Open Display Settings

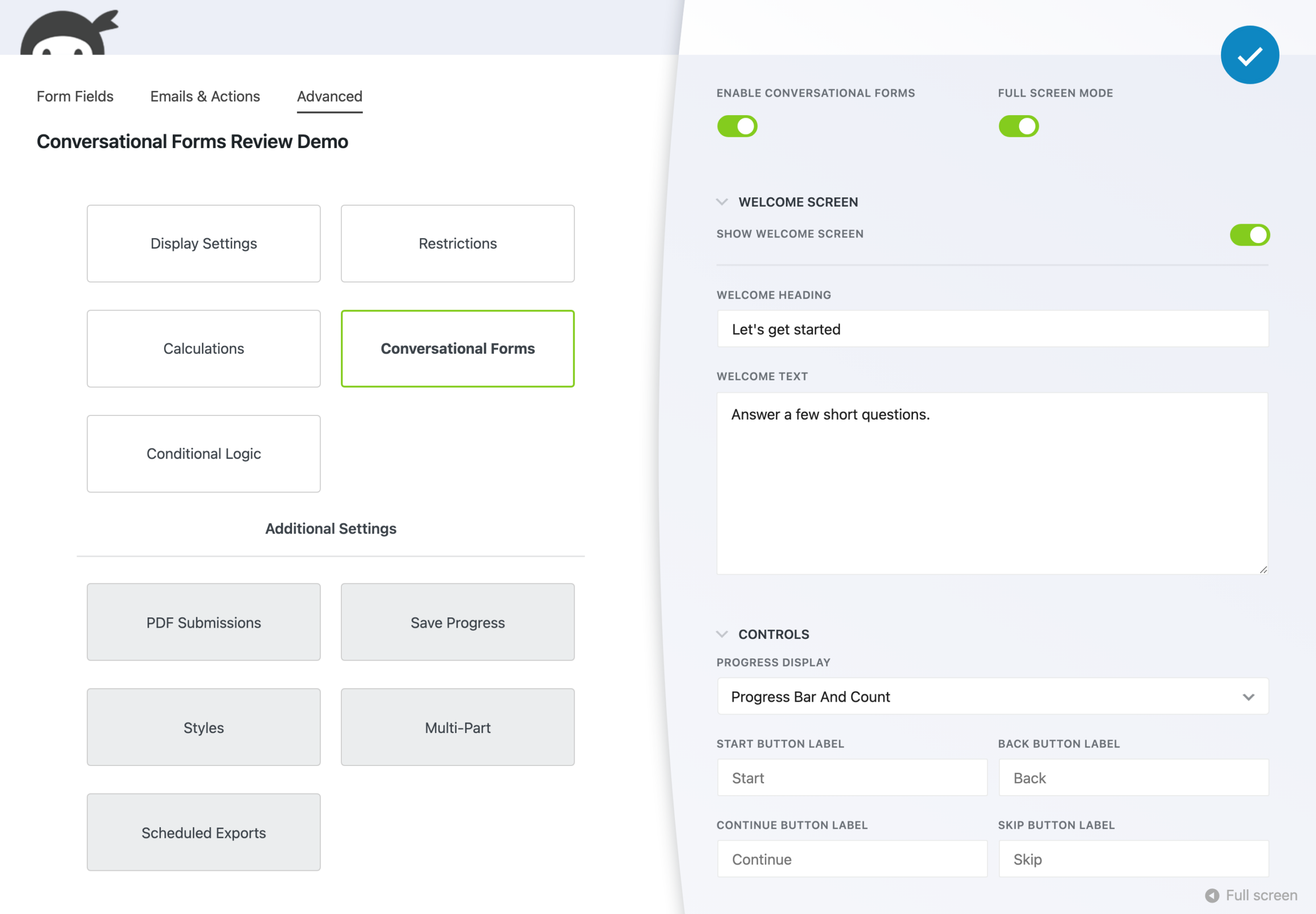click(203, 243)
